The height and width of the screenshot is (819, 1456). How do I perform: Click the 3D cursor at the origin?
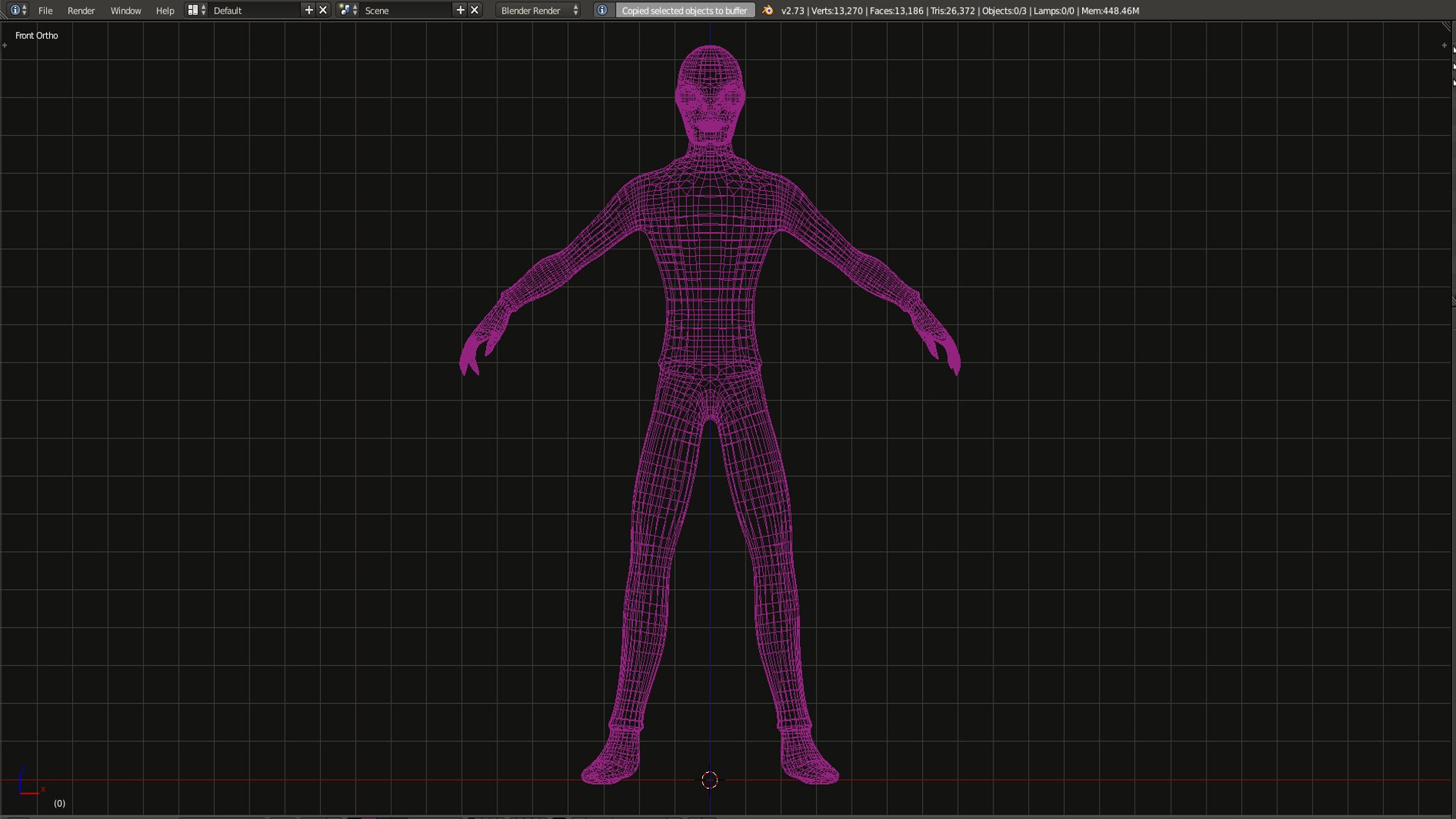710,780
